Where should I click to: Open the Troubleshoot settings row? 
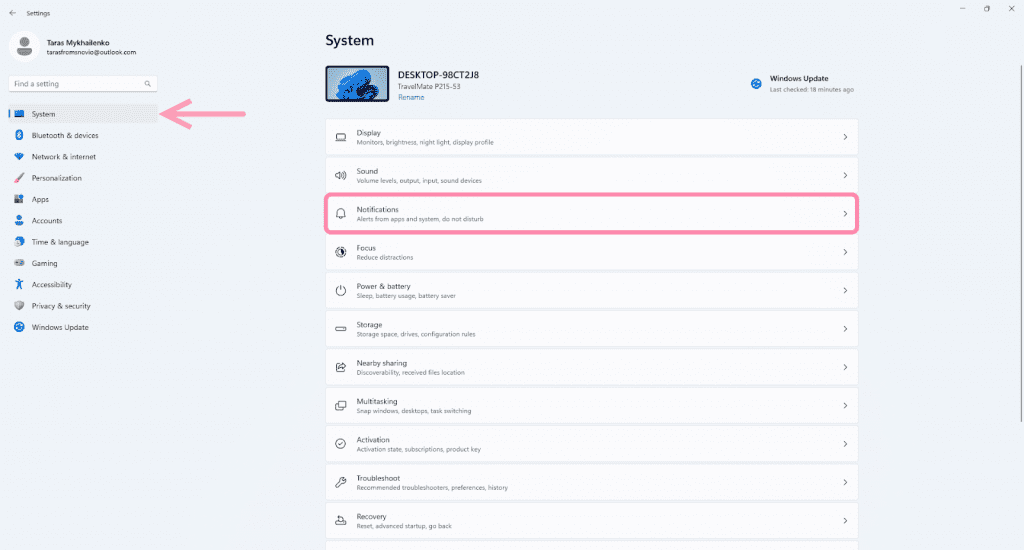tap(590, 482)
